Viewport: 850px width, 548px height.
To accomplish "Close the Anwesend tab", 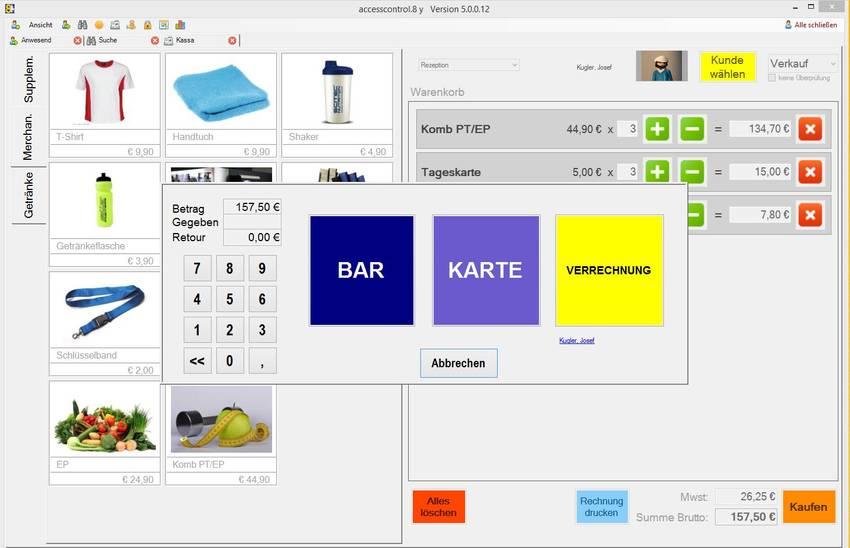I will pyautogui.click(x=78, y=41).
